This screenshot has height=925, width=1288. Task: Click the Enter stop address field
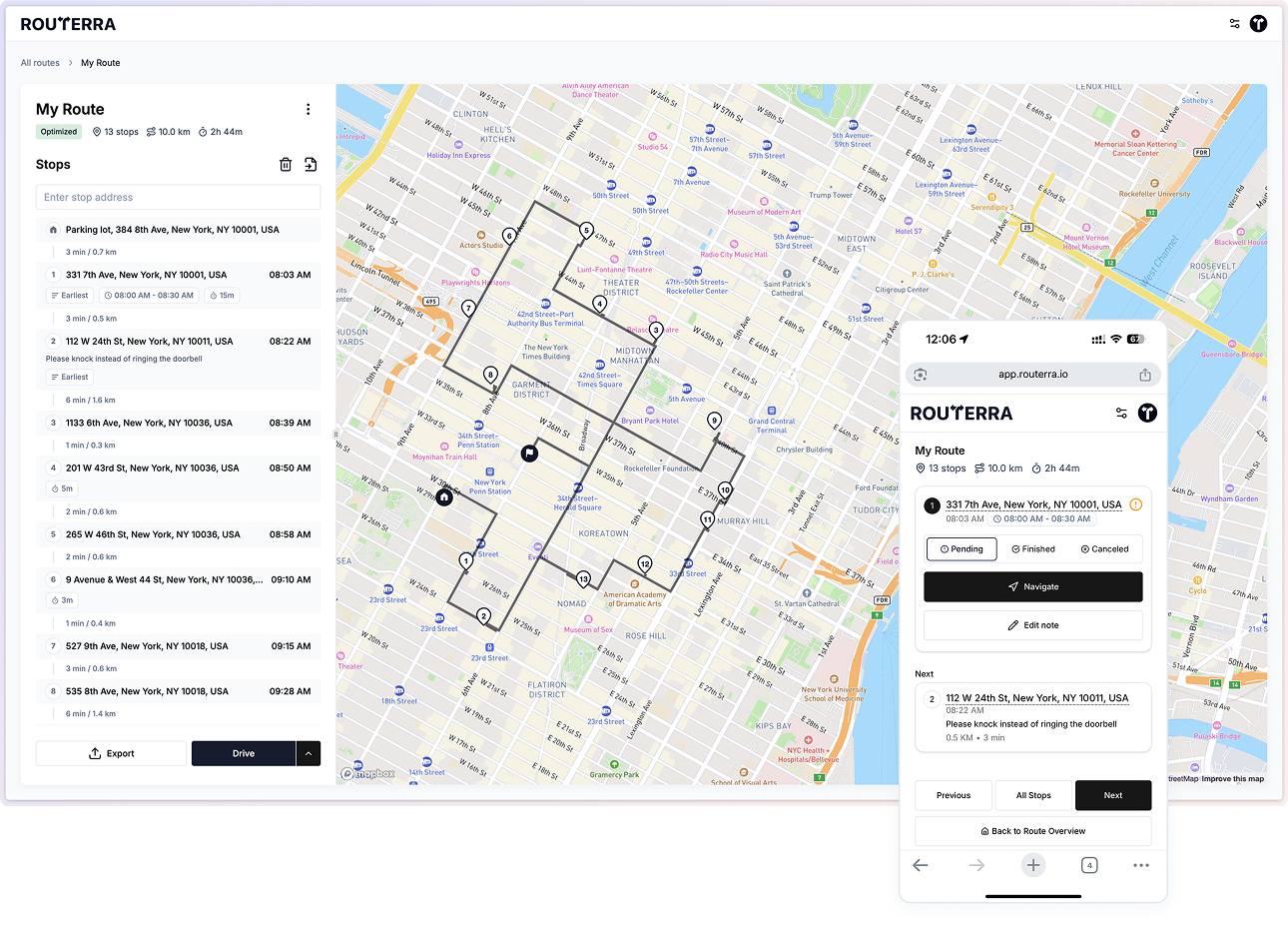(x=178, y=198)
